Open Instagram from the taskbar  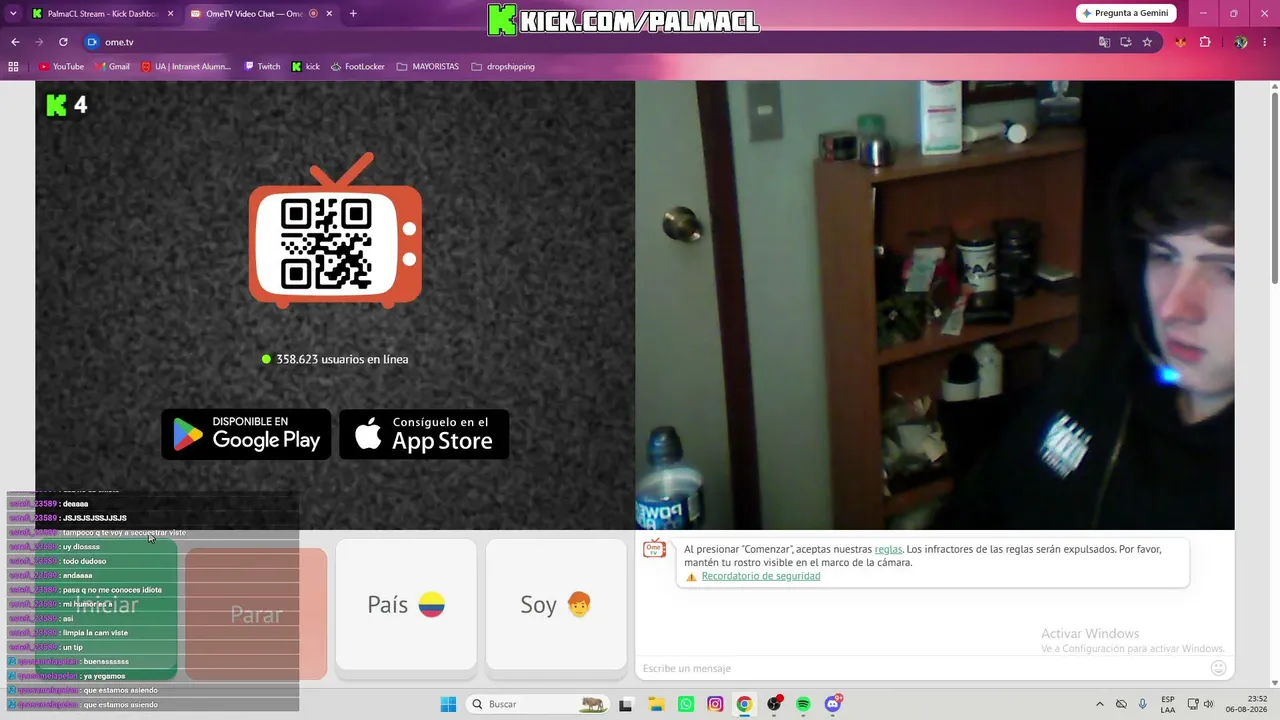715,704
